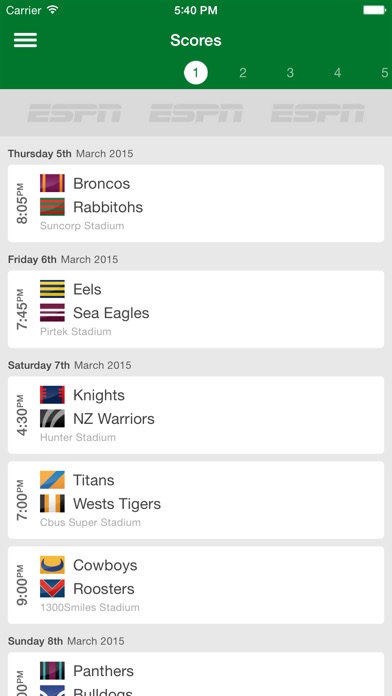Tap the 1300Smiles Stadium venue label
This screenshot has width=392, height=696.
(x=90, y=607)
